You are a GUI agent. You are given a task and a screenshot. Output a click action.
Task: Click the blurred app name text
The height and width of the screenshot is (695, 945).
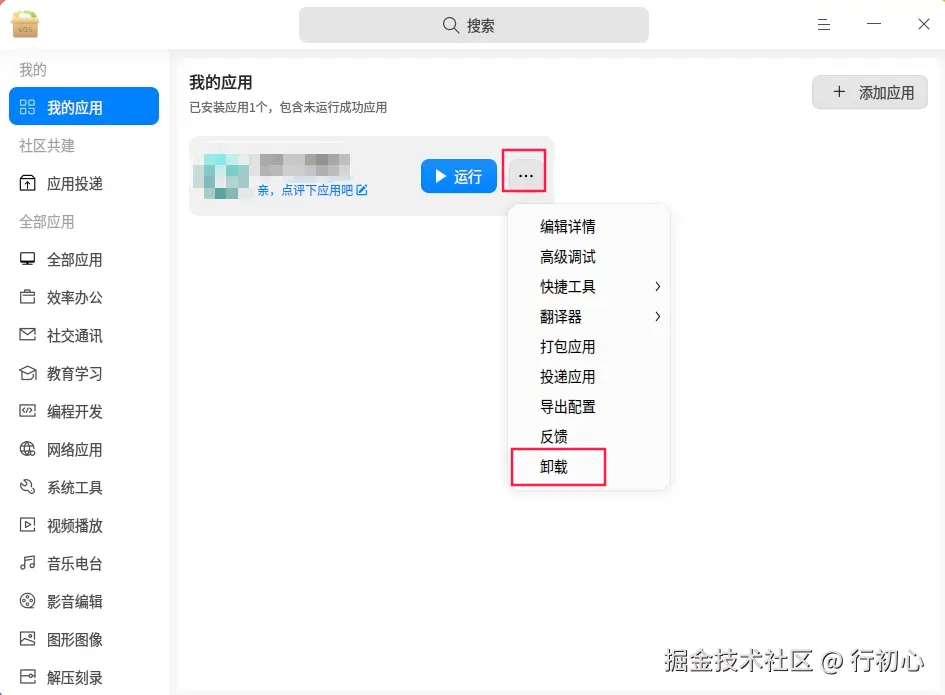304,165
